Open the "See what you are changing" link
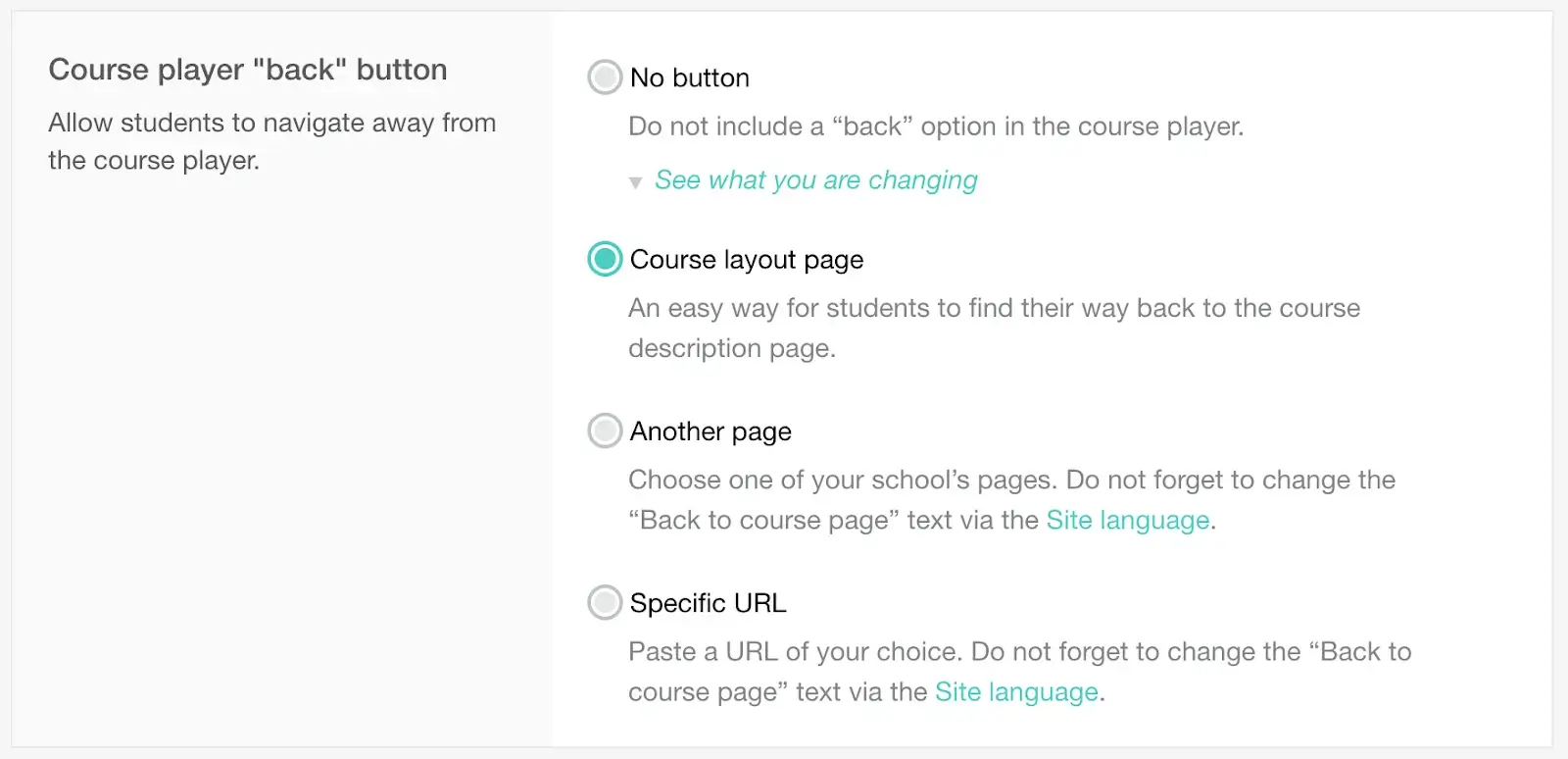The image size is (1568, 759). 816,180
